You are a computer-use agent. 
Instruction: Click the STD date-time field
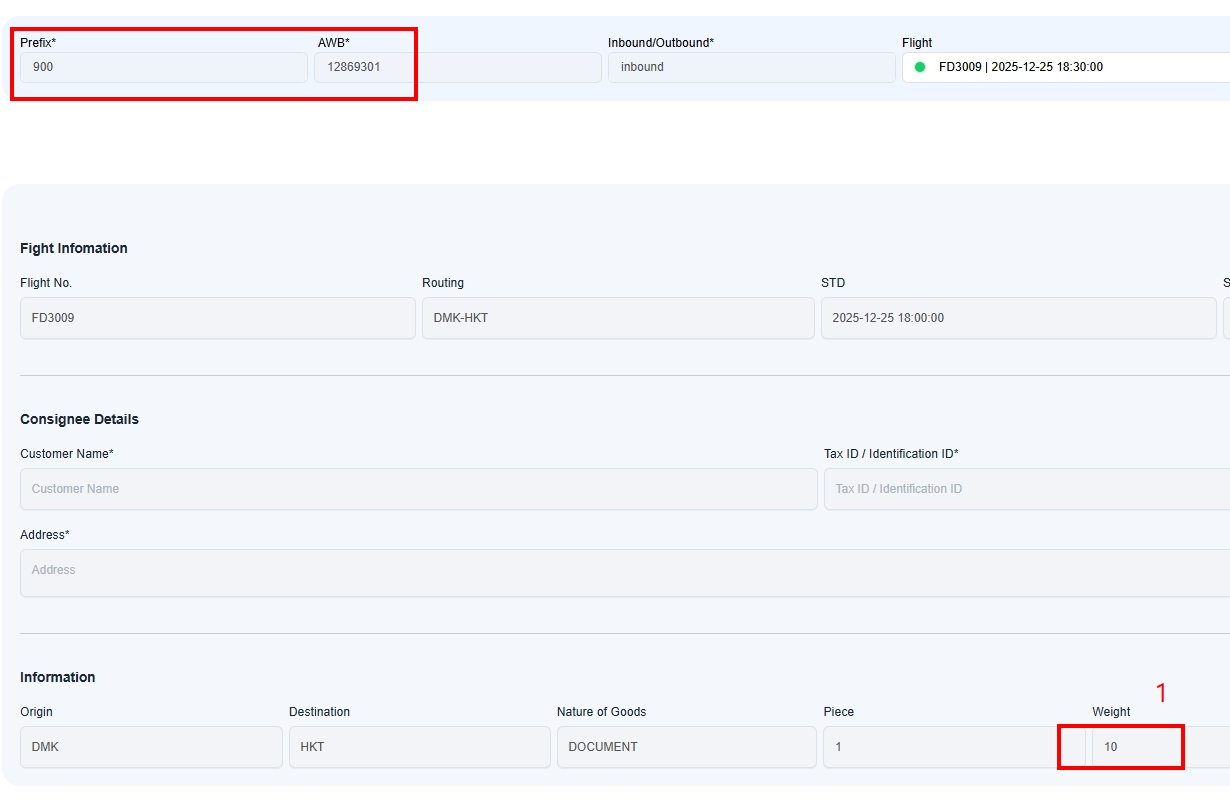coord(1018,318)
